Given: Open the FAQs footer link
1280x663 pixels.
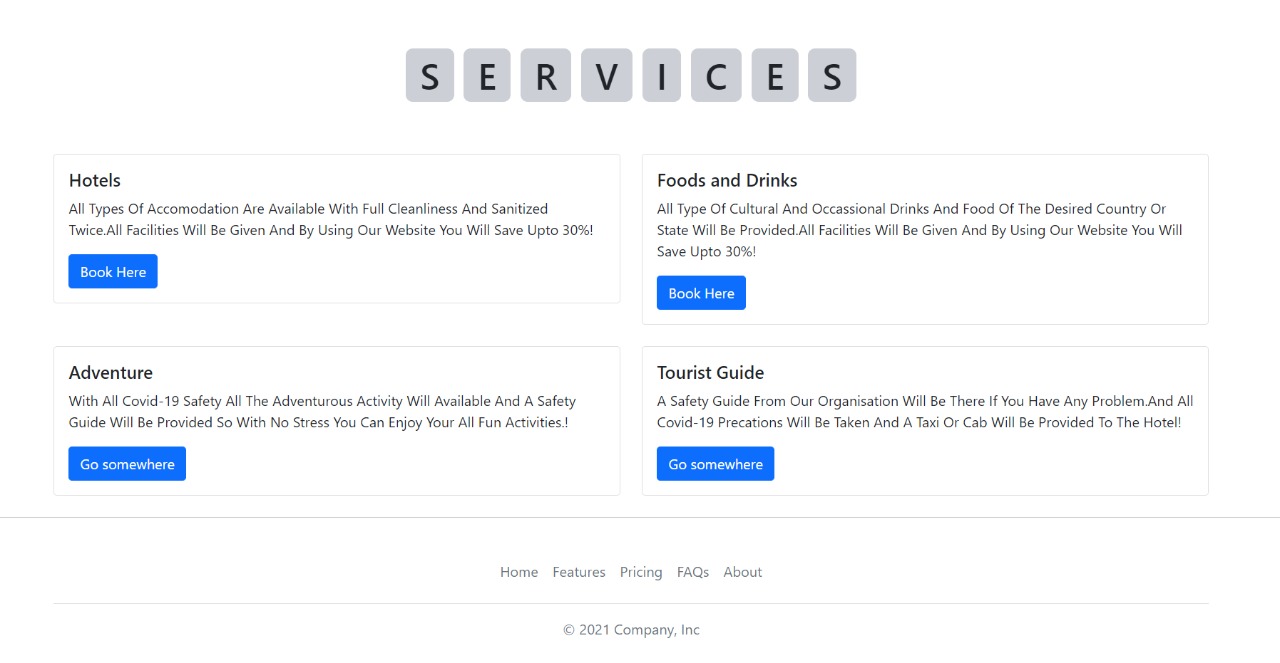Looking at the screenshot, I should coord(693,572).
